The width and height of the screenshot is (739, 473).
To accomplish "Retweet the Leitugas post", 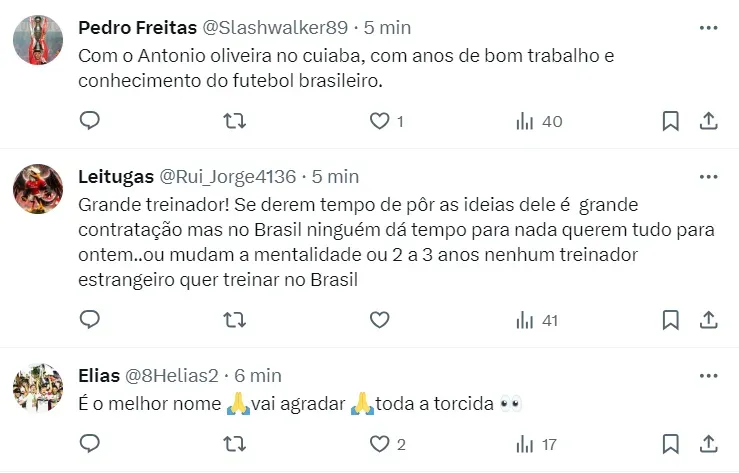I will click(x=234, y=320).
